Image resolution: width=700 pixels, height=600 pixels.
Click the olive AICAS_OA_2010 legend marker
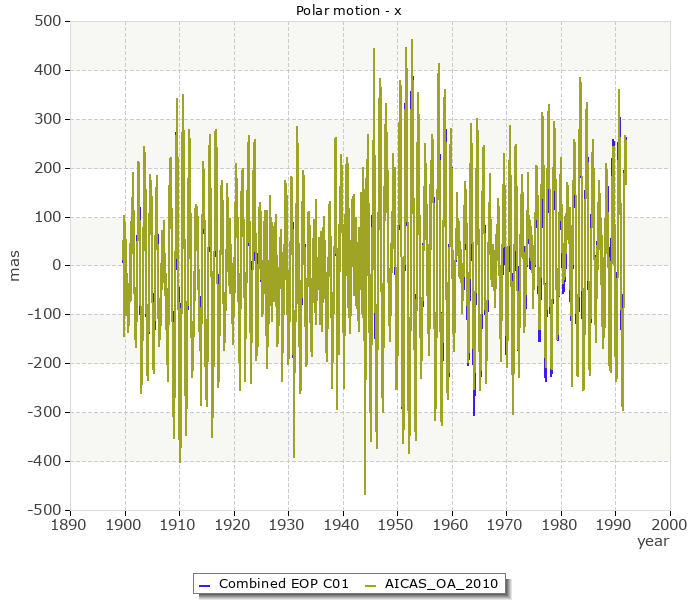click(371, 584)
